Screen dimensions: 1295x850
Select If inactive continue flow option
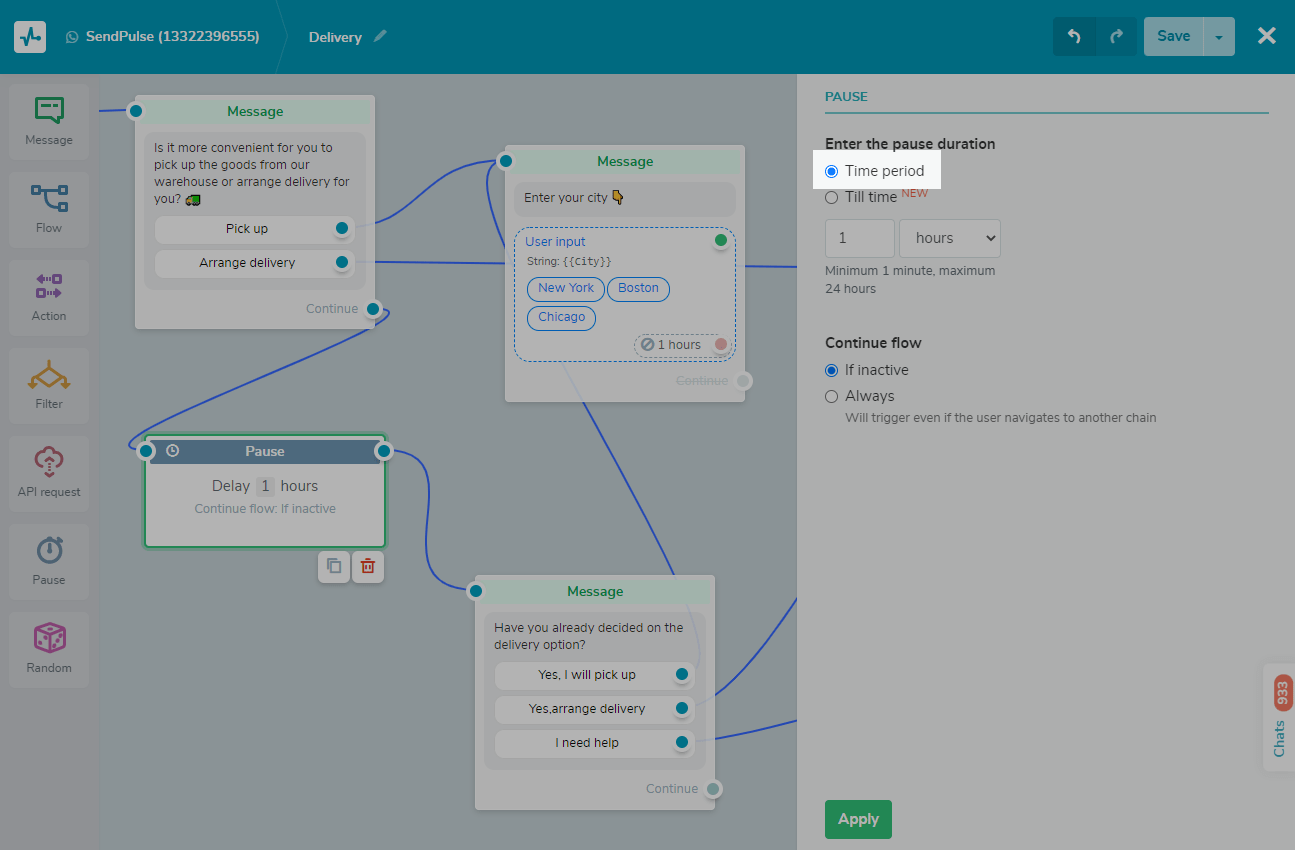point(831,370)
